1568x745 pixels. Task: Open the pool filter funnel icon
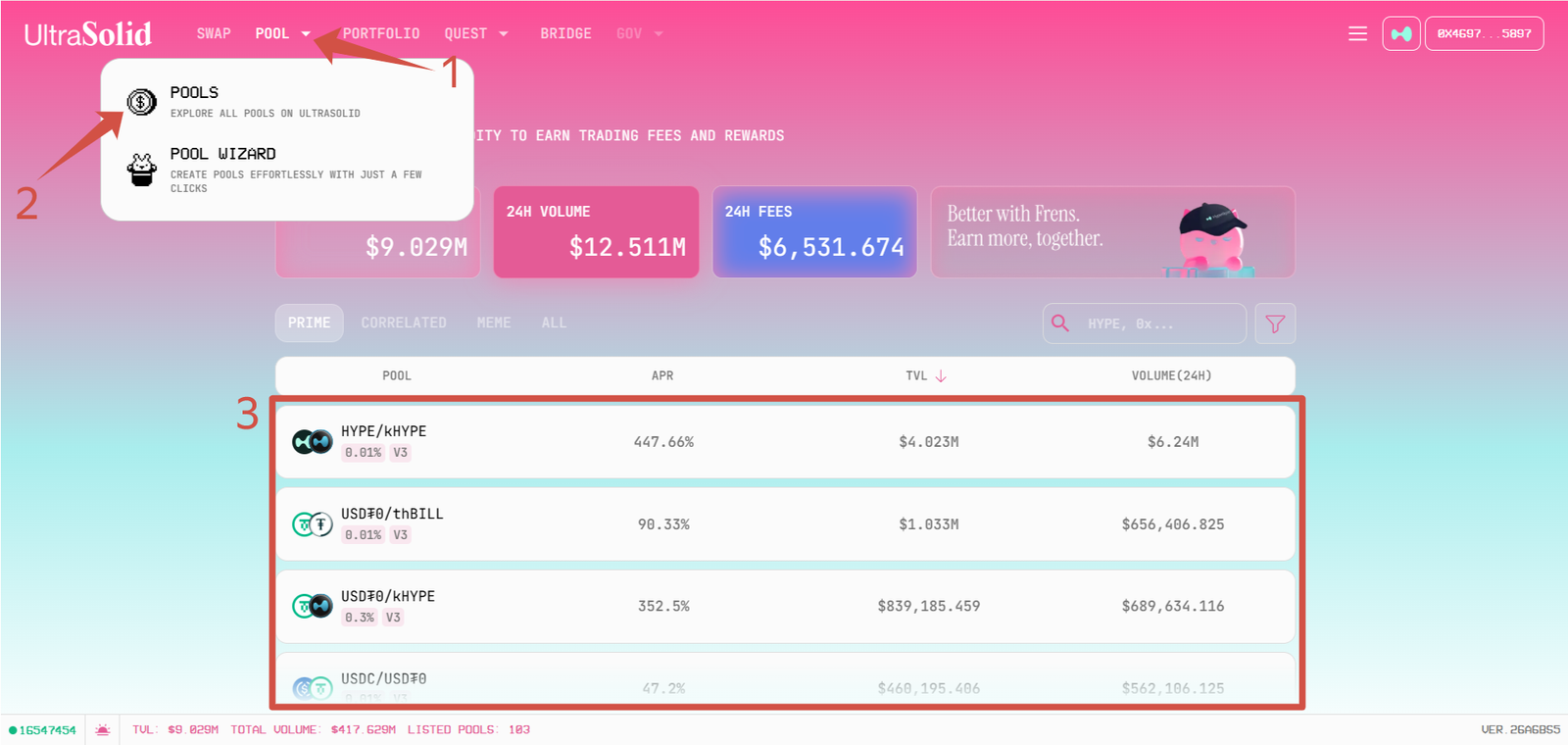(1275, 323)
